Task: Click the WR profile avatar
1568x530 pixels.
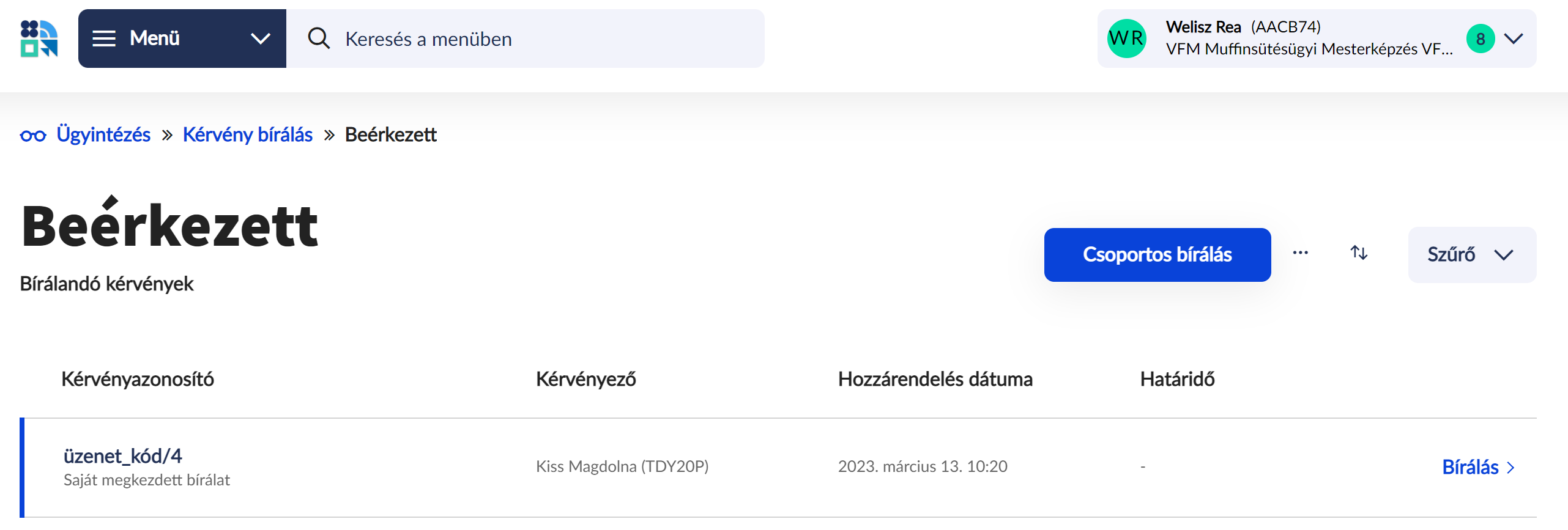Action: tap(1128, 38)
